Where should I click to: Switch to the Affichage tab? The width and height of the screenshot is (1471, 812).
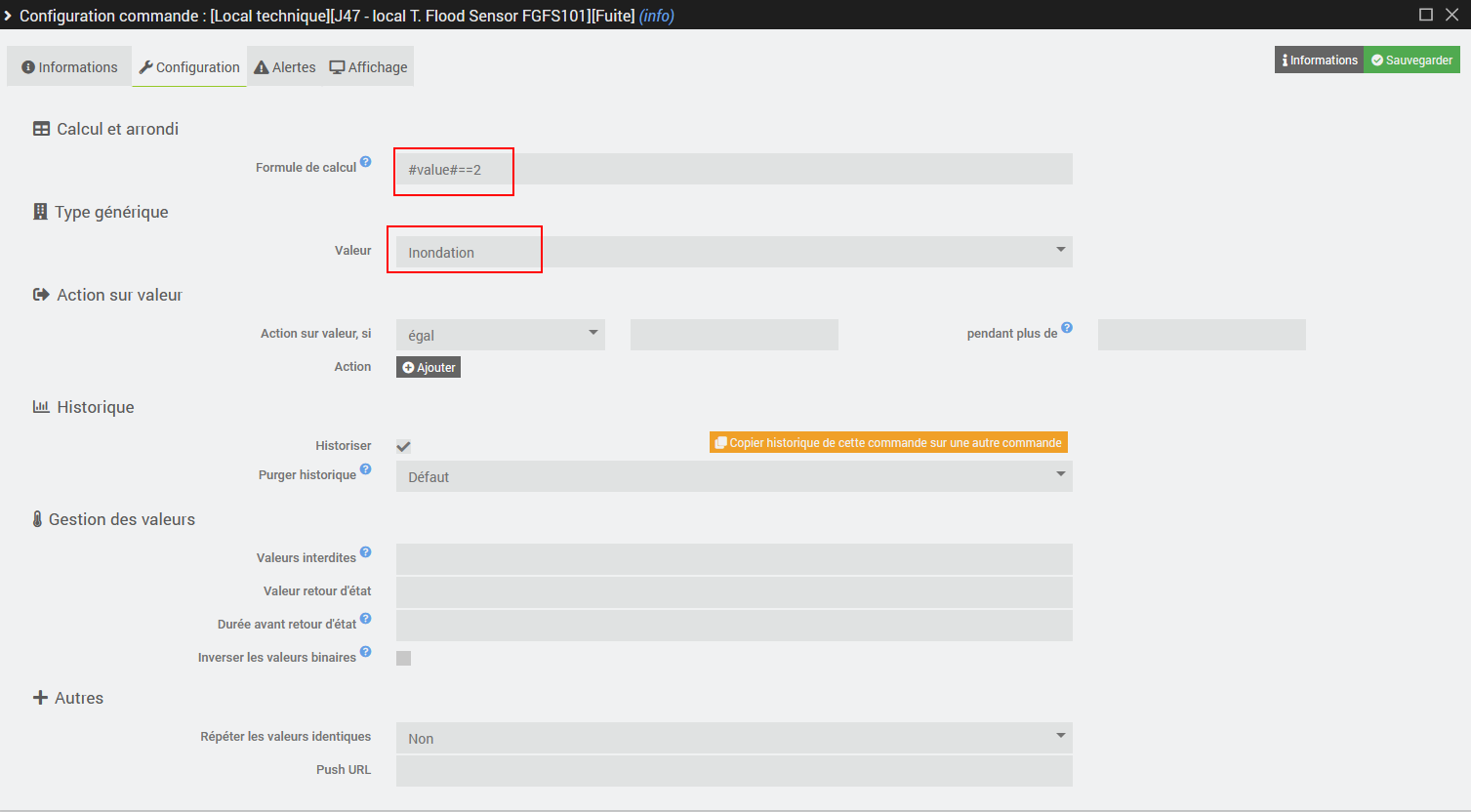(369, 67)
